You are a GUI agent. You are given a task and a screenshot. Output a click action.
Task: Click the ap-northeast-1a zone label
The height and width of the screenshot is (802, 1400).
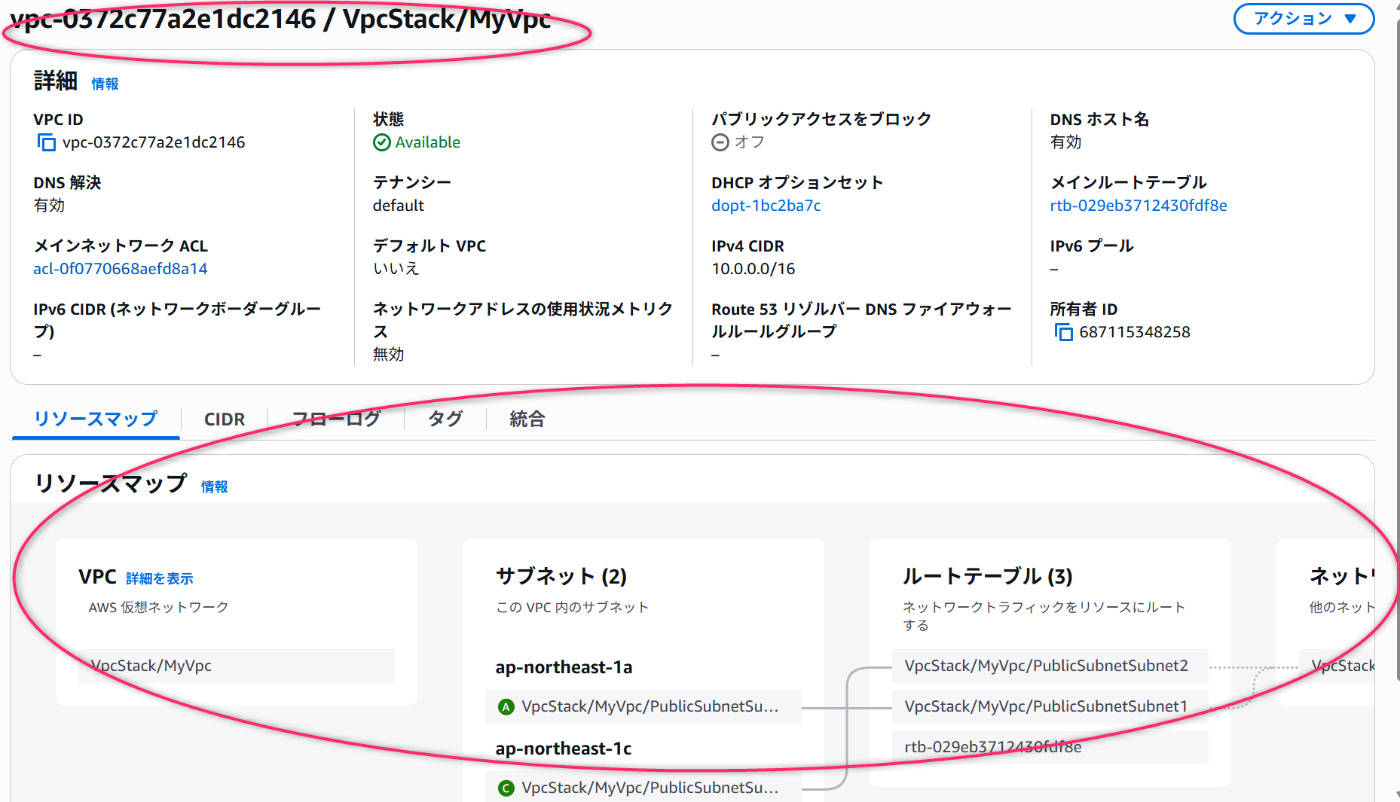[564, 667]
